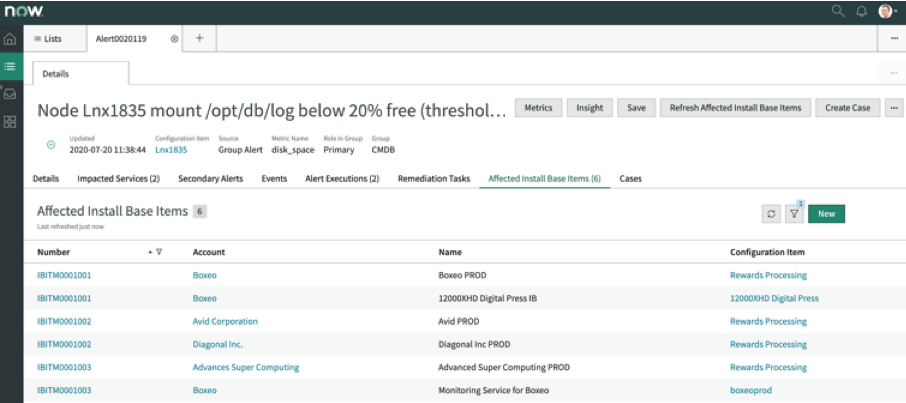Click the Create Case button
The height and width of the screenshot is (403, 906).
click(x=848, y=108)
